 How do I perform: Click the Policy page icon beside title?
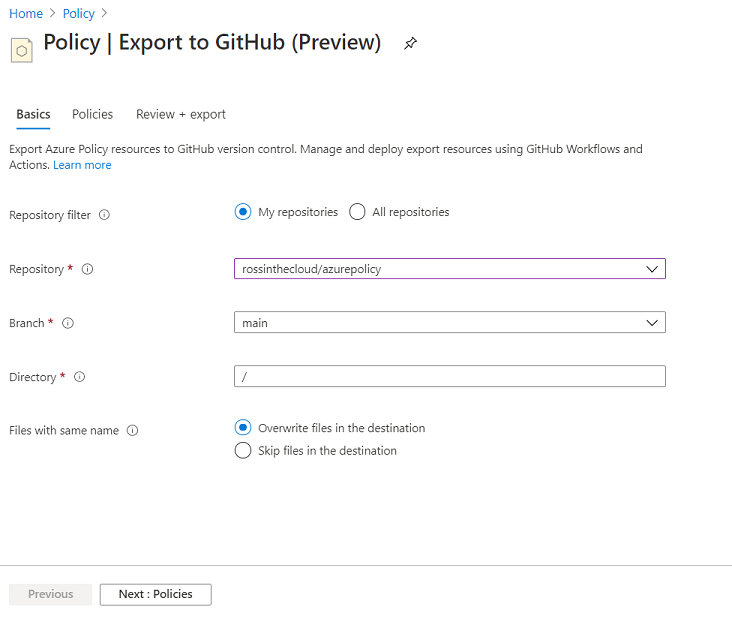21,50
